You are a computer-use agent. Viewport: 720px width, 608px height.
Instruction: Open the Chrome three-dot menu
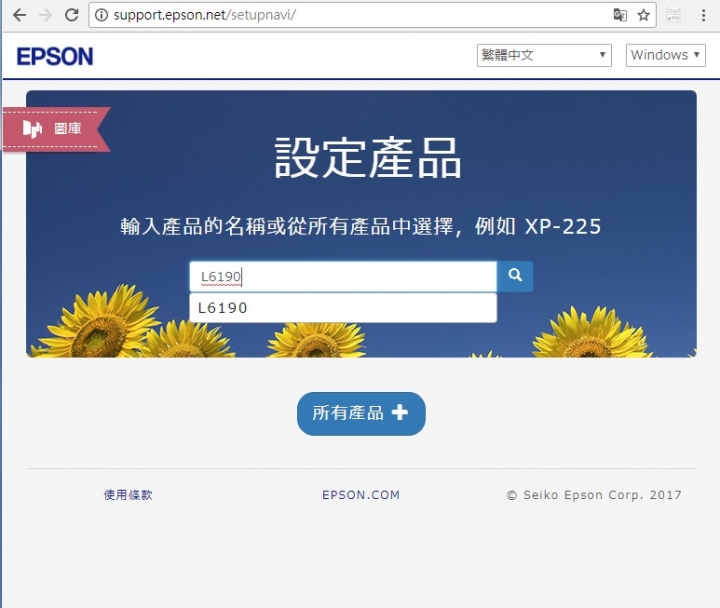(x=703, y=15)
